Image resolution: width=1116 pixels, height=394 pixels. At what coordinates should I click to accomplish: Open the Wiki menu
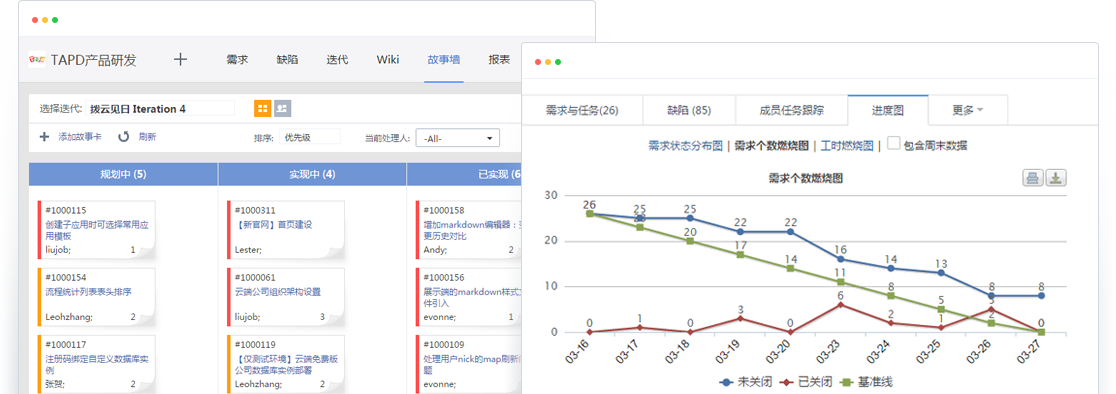click(x=388, y=59)
